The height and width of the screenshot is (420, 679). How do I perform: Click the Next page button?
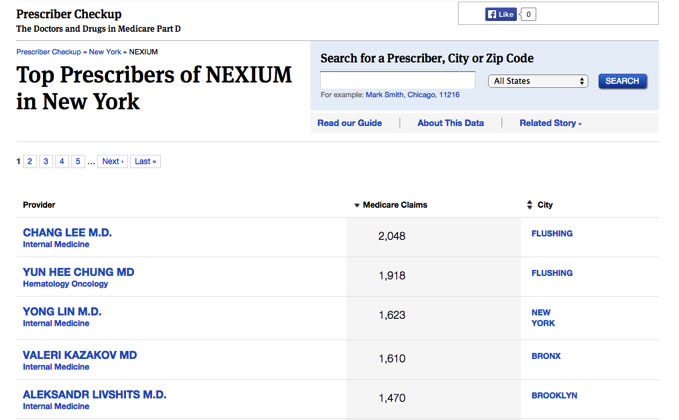pyautogui.click(x=113, y=162)
